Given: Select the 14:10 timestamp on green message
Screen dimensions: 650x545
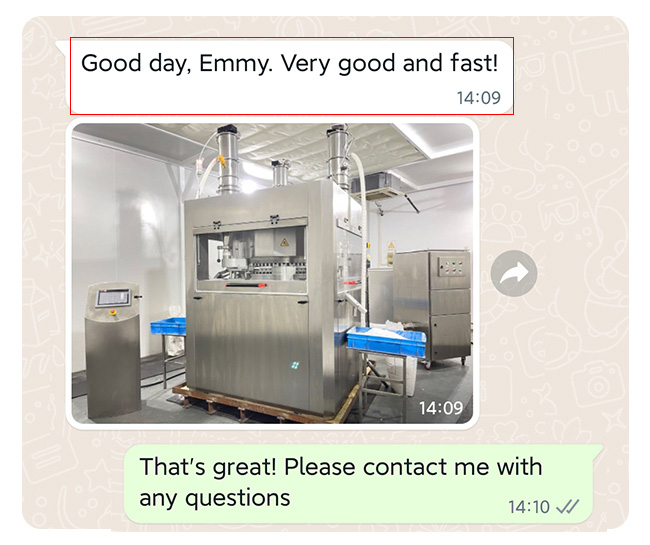Looking at the screenshot, I should coord(529,507).
